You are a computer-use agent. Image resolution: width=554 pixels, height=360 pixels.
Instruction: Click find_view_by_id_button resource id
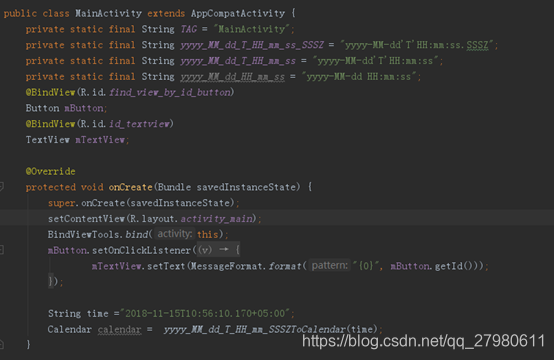tap(170, 93)
